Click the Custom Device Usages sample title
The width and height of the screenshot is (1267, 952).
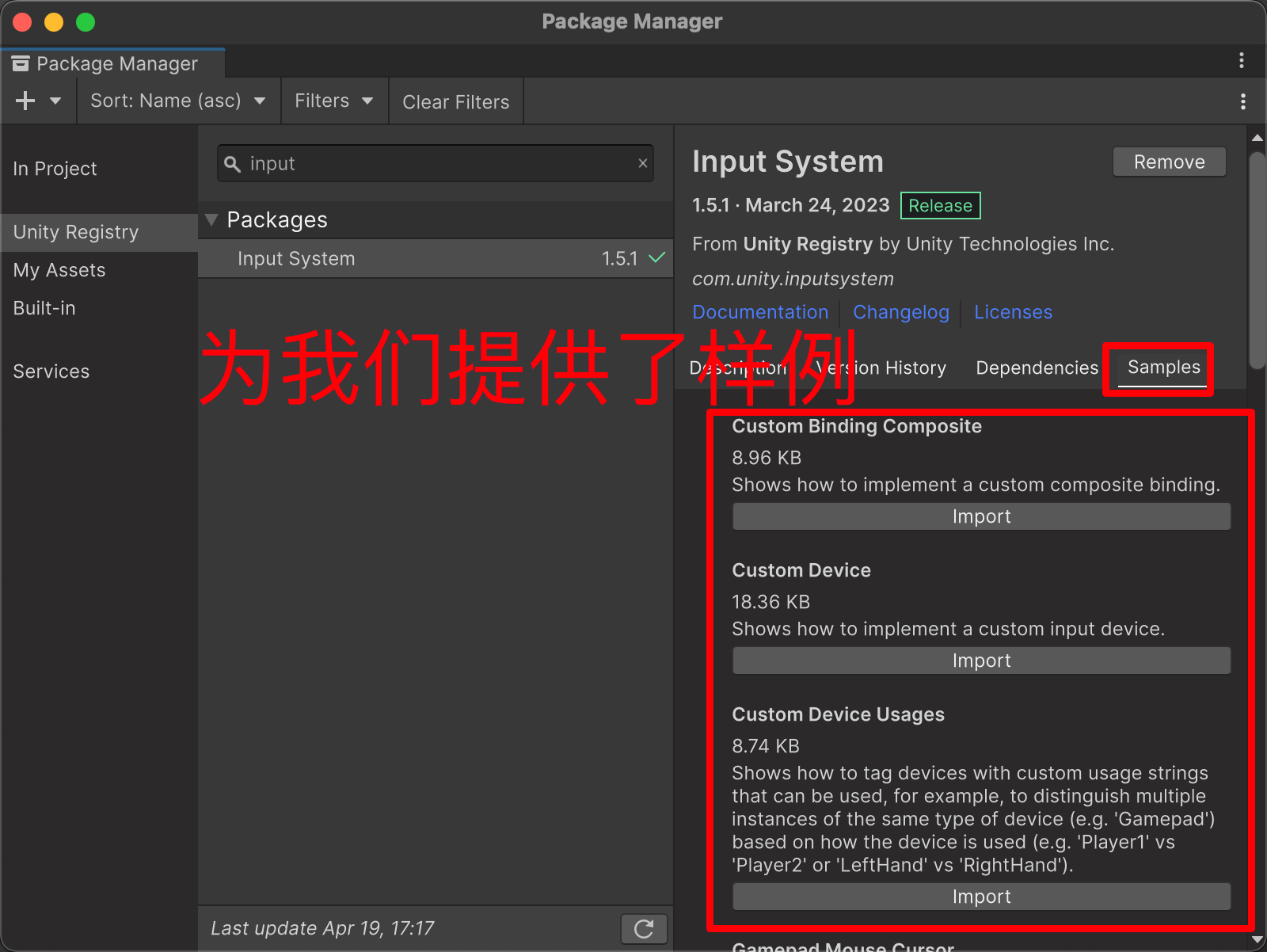[838, 714]
